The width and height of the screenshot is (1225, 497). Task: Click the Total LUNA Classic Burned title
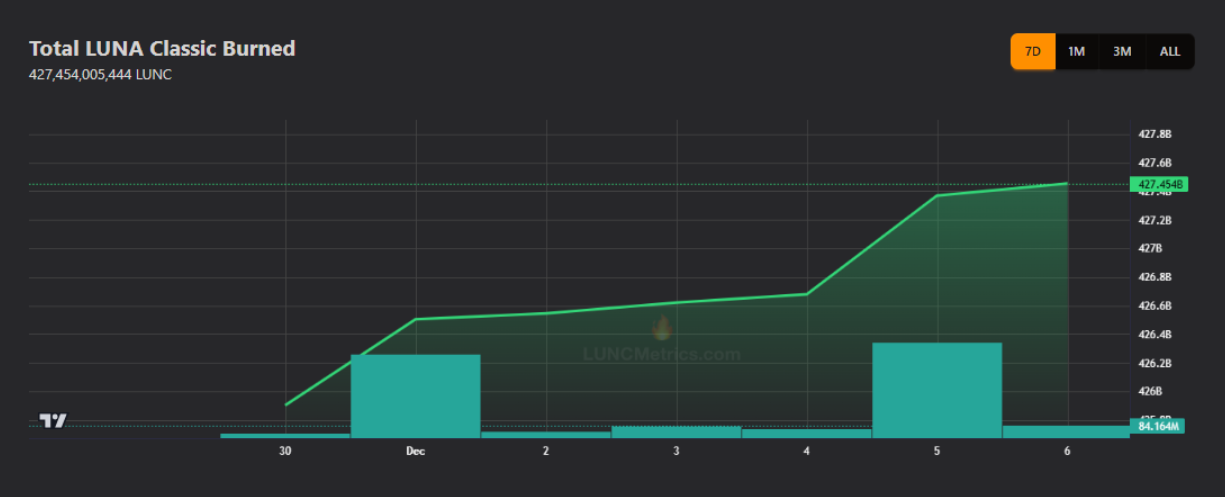coord(162,48)
